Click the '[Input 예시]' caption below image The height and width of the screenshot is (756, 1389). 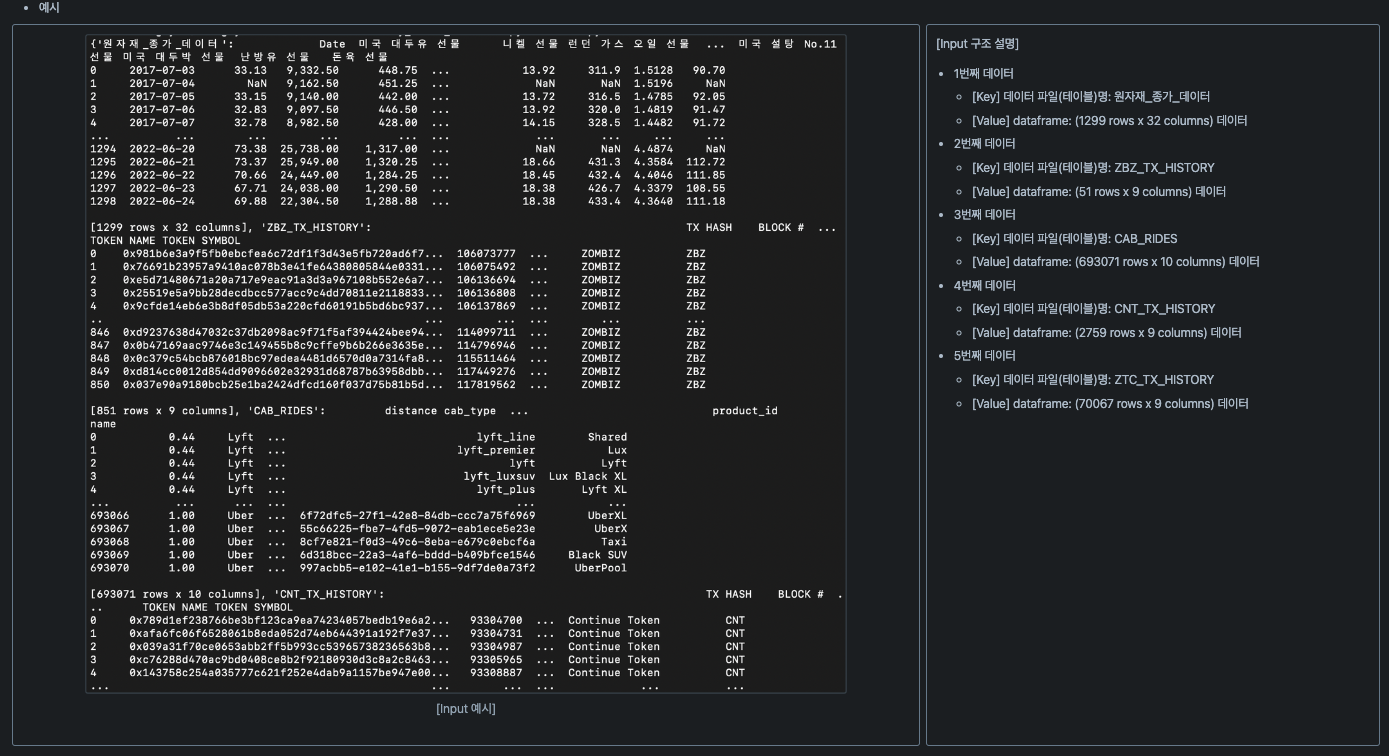[x=465, y=709]
